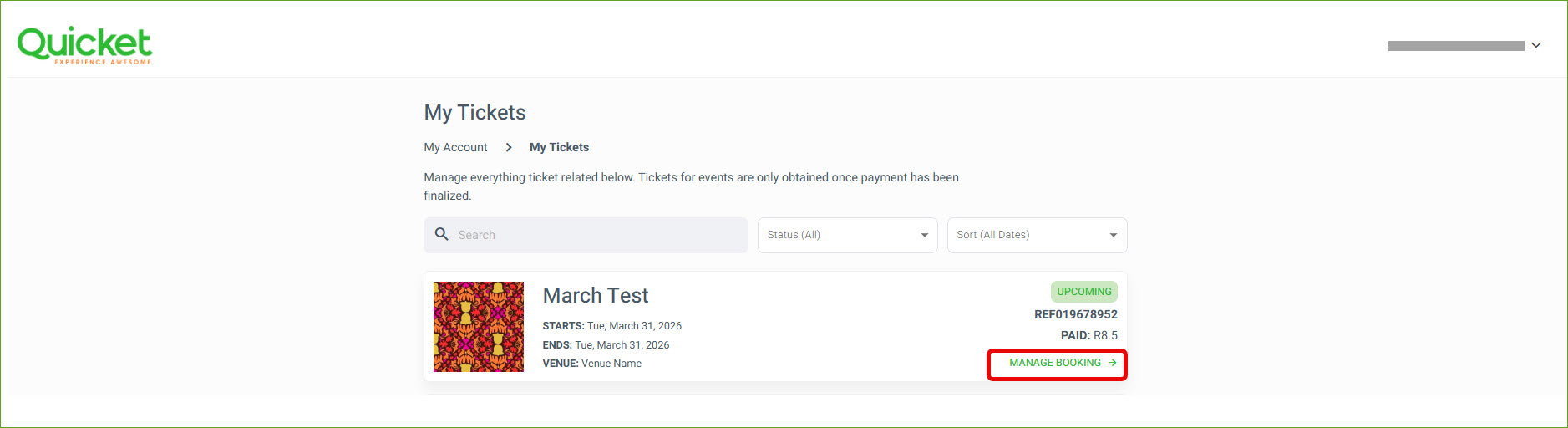Viewport: 1568px width, 428px height.
Task: Click the My Tickets page heading
Action: pyautogui.click(x=474, y=112)
